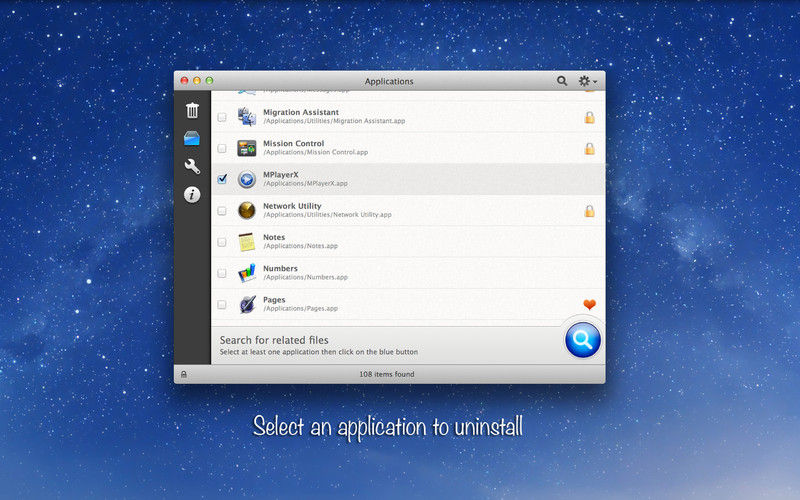Image resolution: width=800 pixels, height=500 pixels.
Task: Click the '108 items found' status text
Action: coord(387,374)
